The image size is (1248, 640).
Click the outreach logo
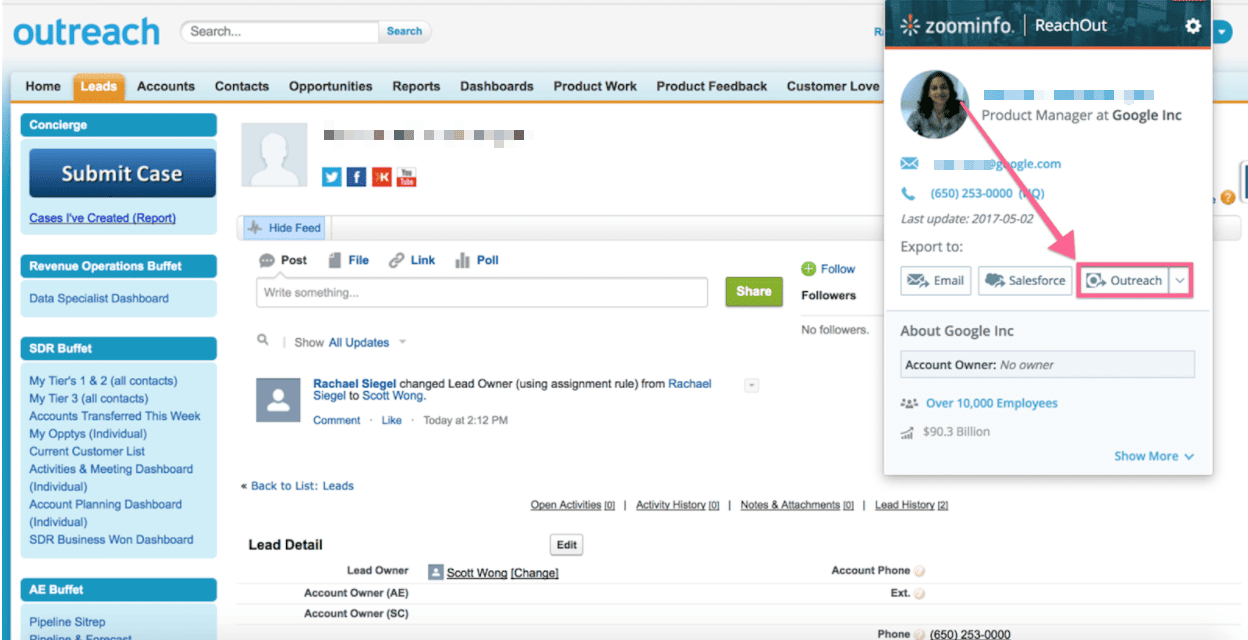tap(86, 31)
